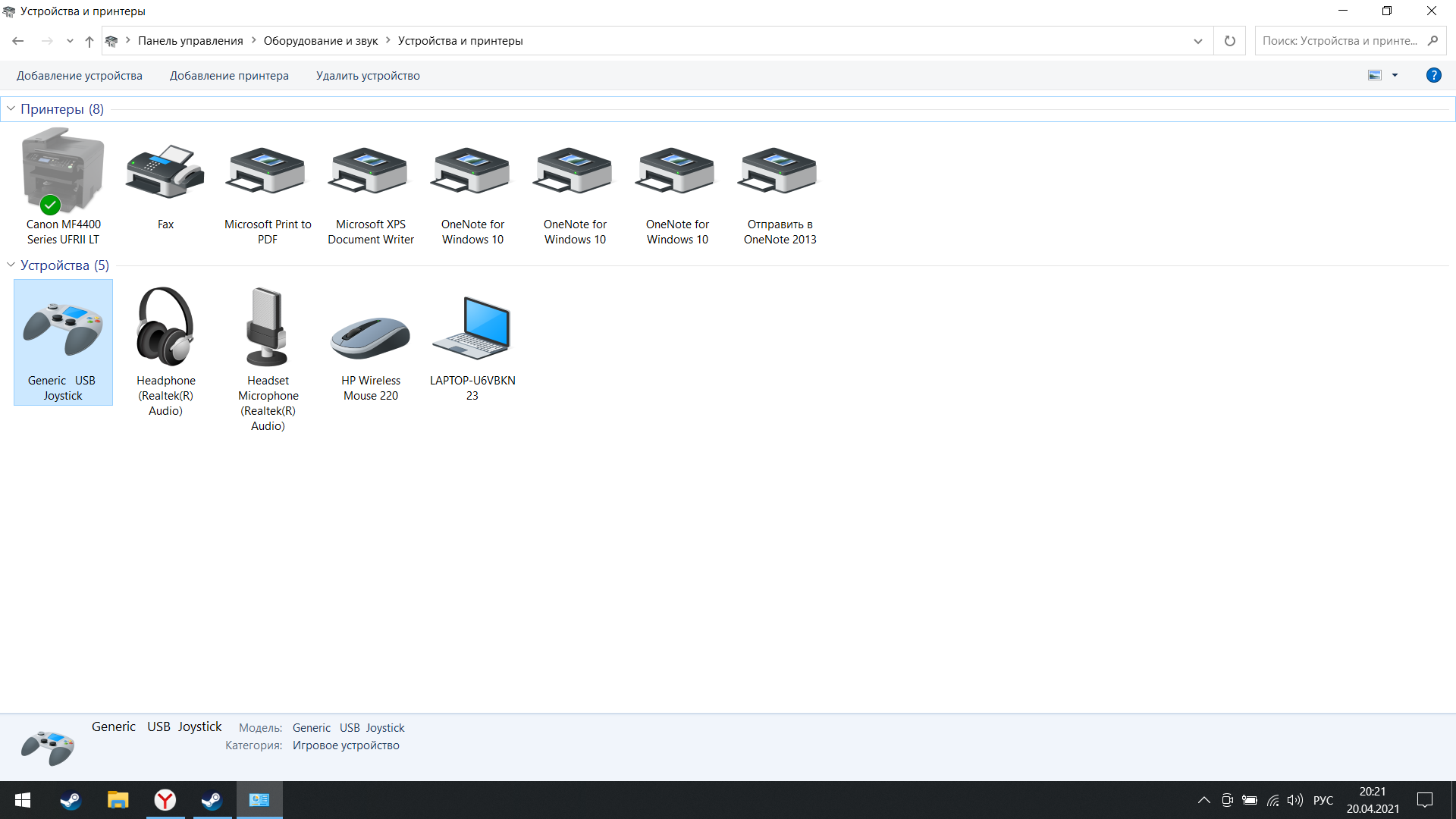Open the help question mark icon

[1433, 75]
